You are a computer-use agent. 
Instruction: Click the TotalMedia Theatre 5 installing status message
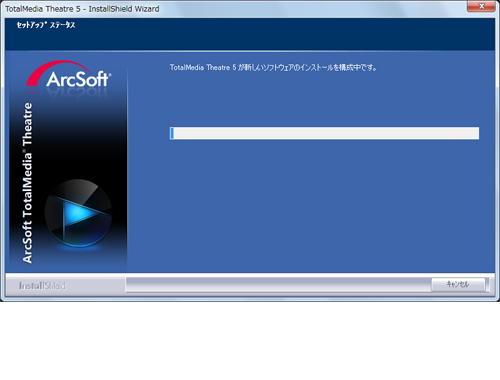coord(273,67)
